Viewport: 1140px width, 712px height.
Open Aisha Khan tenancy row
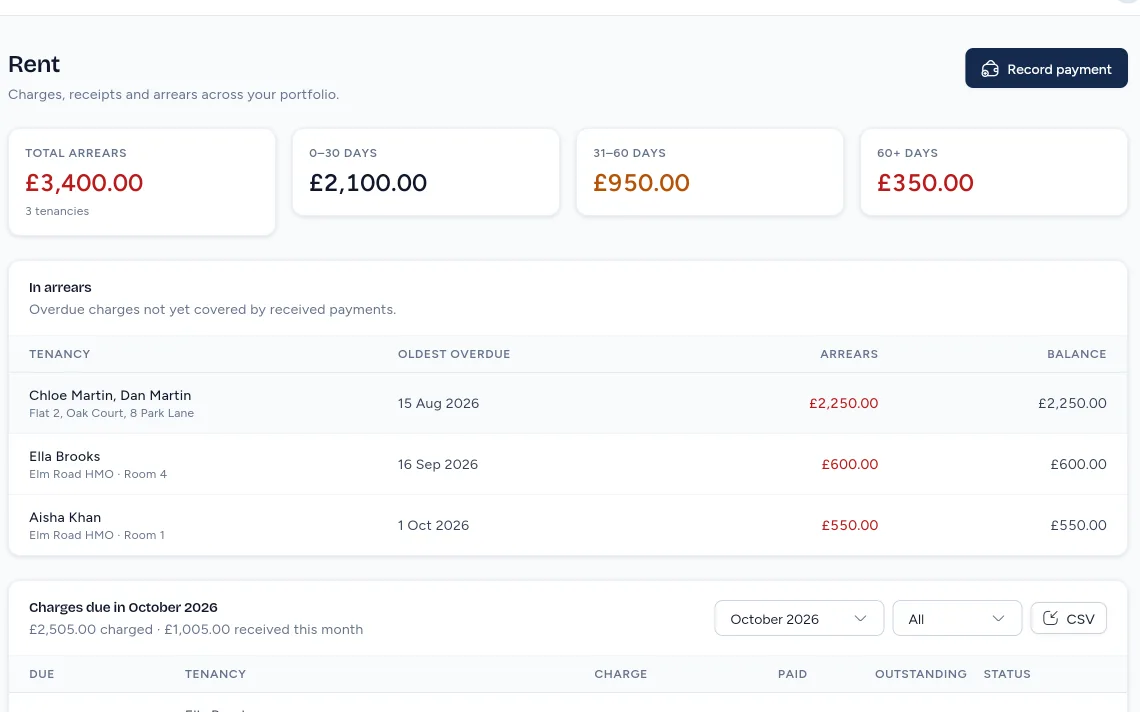[568, 525]
